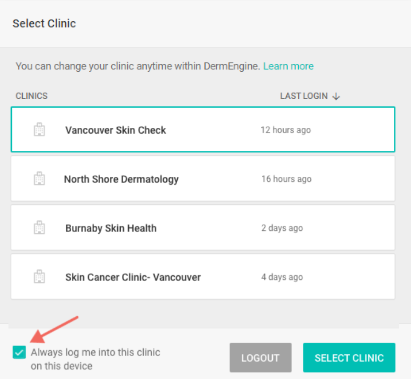Click the building icon beside Vancouver Skin Check
The height and width of the screenshot is (379, 411).
[39, 130]
